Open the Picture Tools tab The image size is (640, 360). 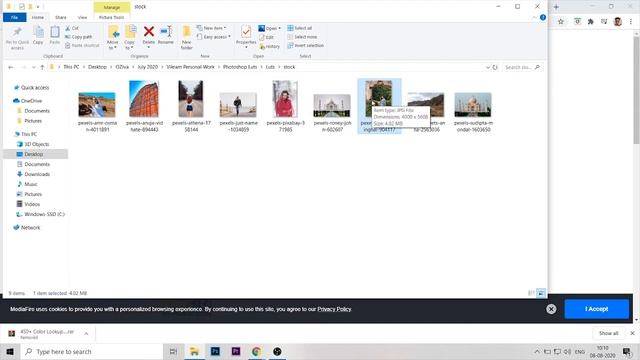point(111,18)
